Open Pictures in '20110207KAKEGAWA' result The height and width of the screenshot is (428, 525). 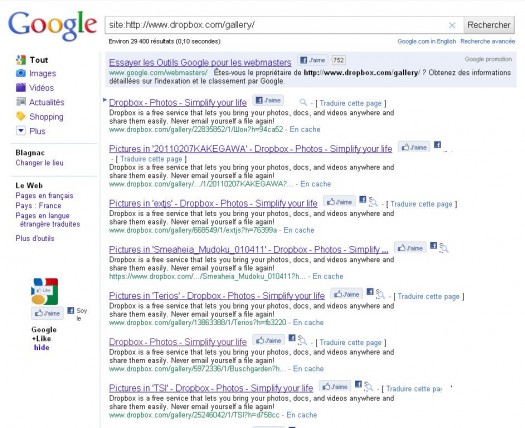(x=250, y=149)
